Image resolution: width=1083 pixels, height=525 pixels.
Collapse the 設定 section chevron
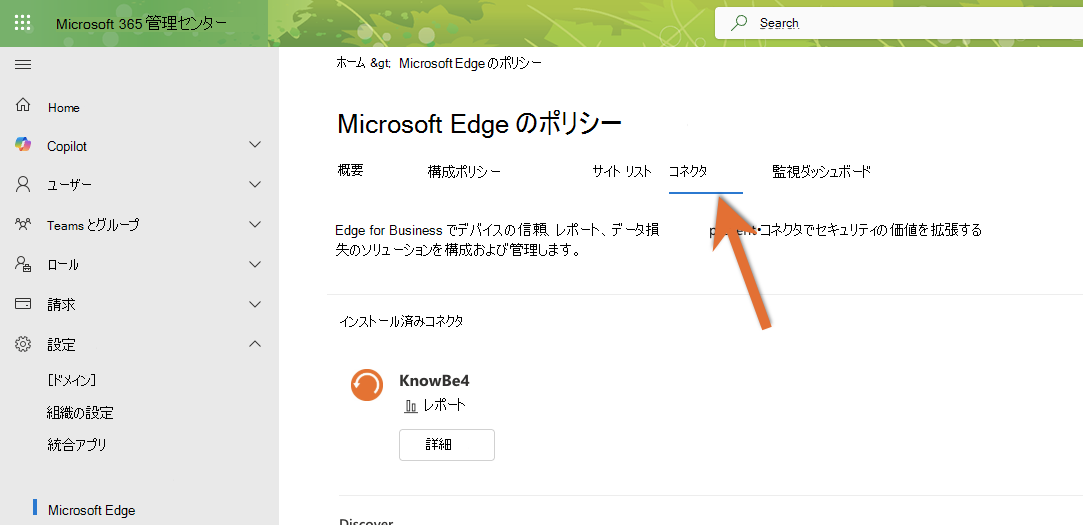[255, 343]
